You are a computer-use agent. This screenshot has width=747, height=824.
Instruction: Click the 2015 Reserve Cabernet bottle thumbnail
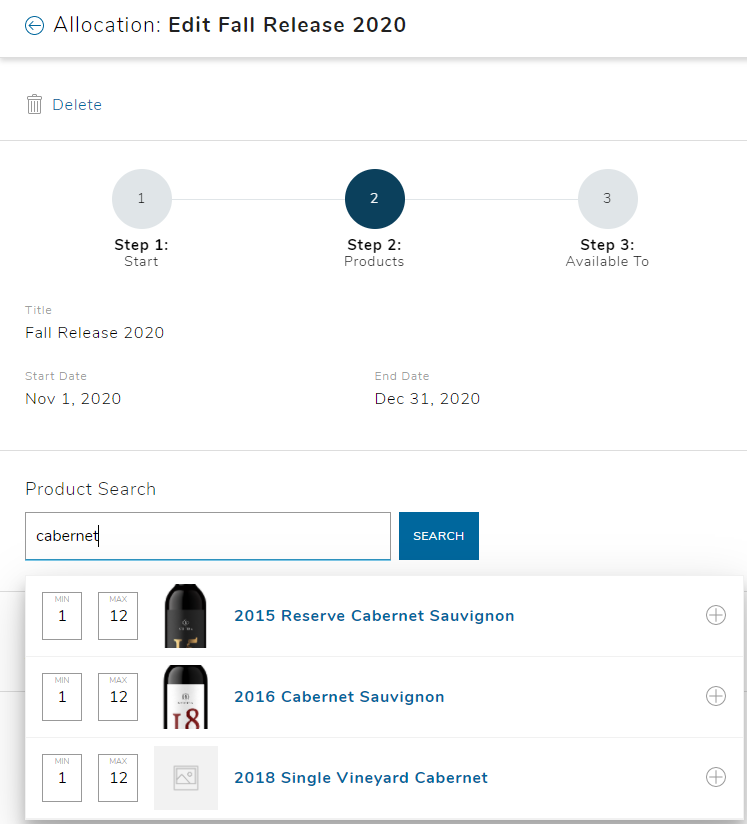(x=185, y=615)
